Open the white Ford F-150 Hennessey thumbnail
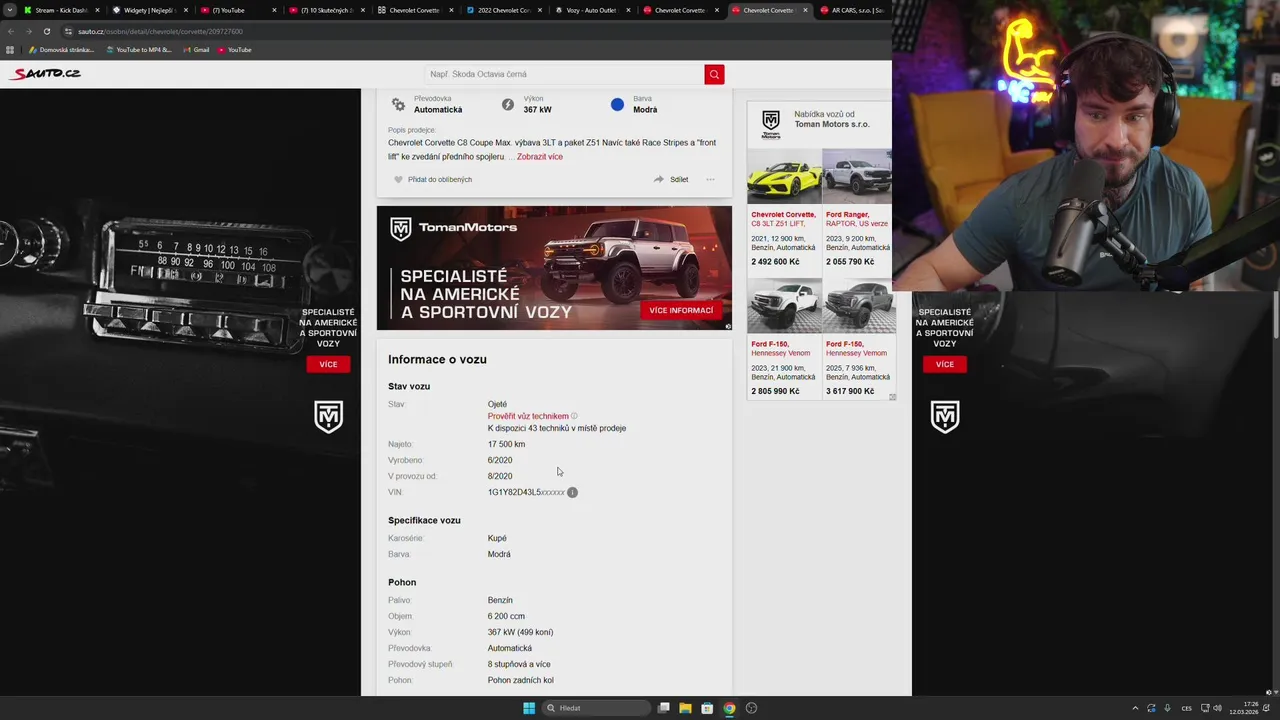1280x720 pixels. 784,305
